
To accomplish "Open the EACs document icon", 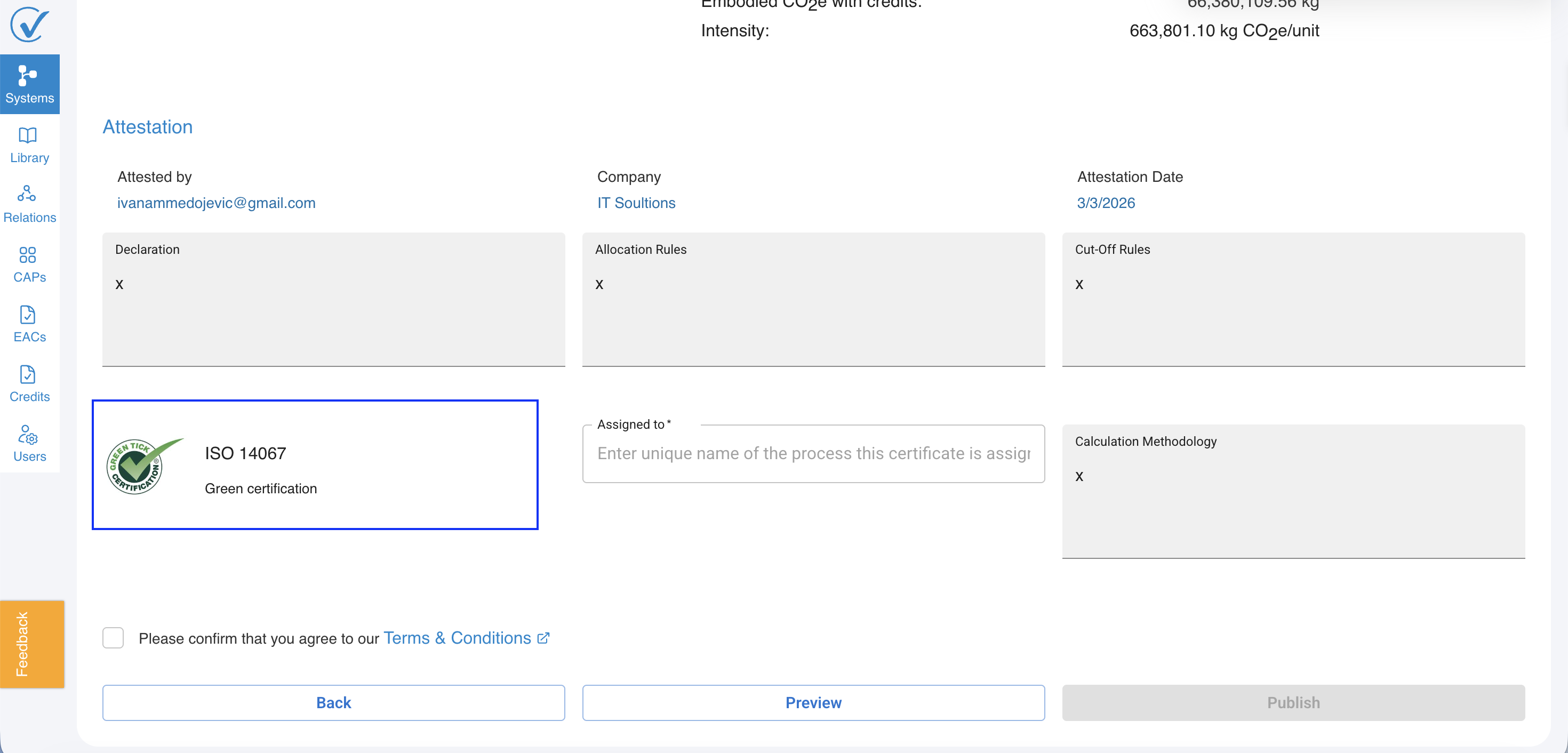I will point(27,315).
